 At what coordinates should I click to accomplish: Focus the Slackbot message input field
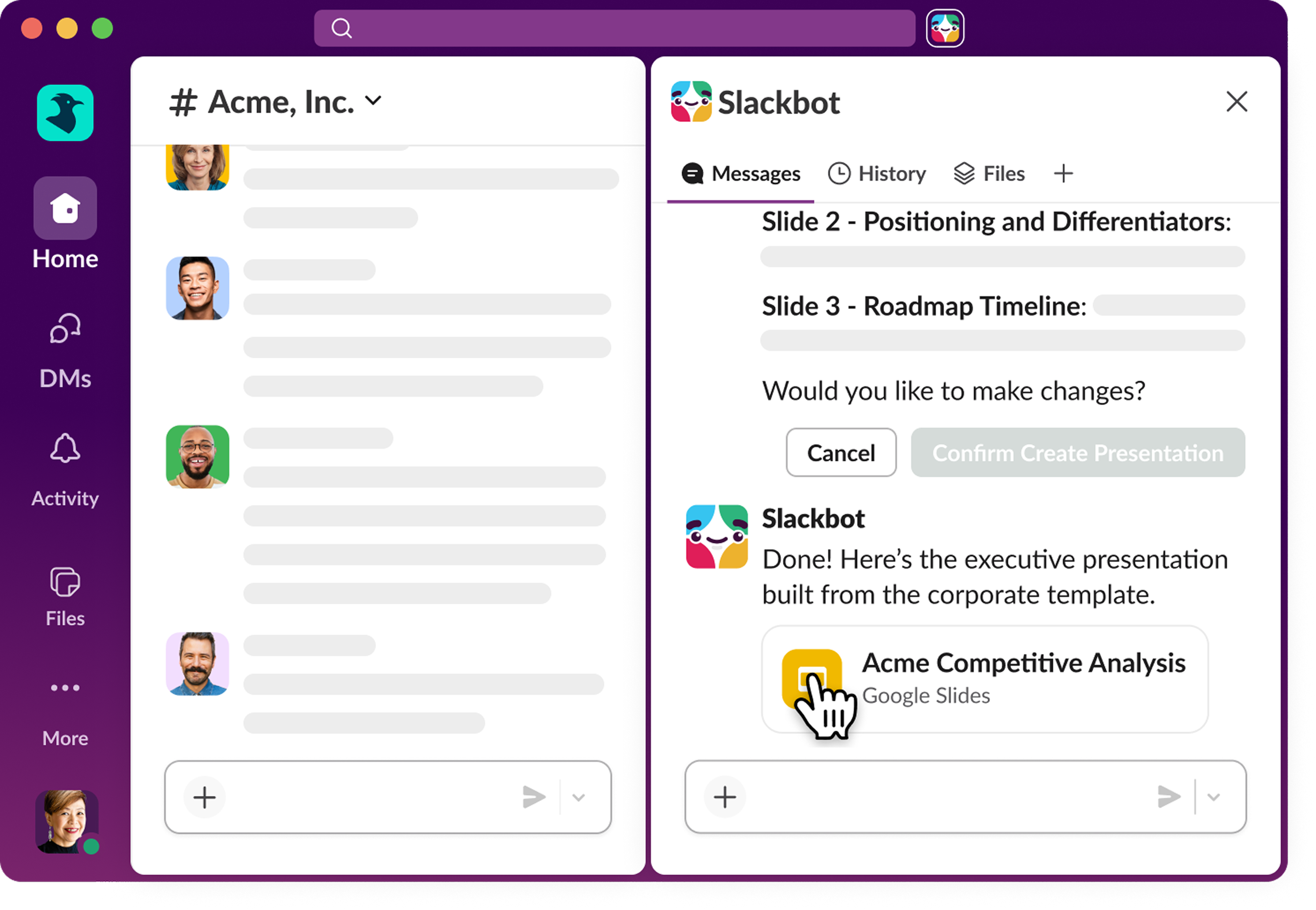coord(965,797)
